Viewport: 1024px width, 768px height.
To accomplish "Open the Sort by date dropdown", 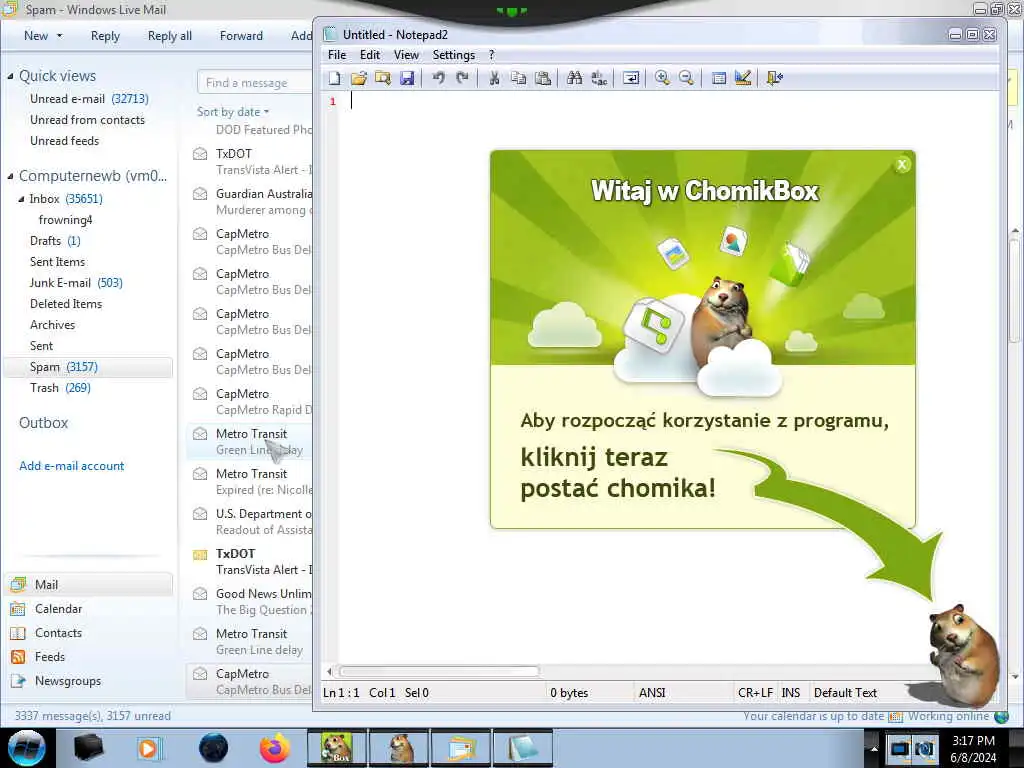I will tap(232, 112).
